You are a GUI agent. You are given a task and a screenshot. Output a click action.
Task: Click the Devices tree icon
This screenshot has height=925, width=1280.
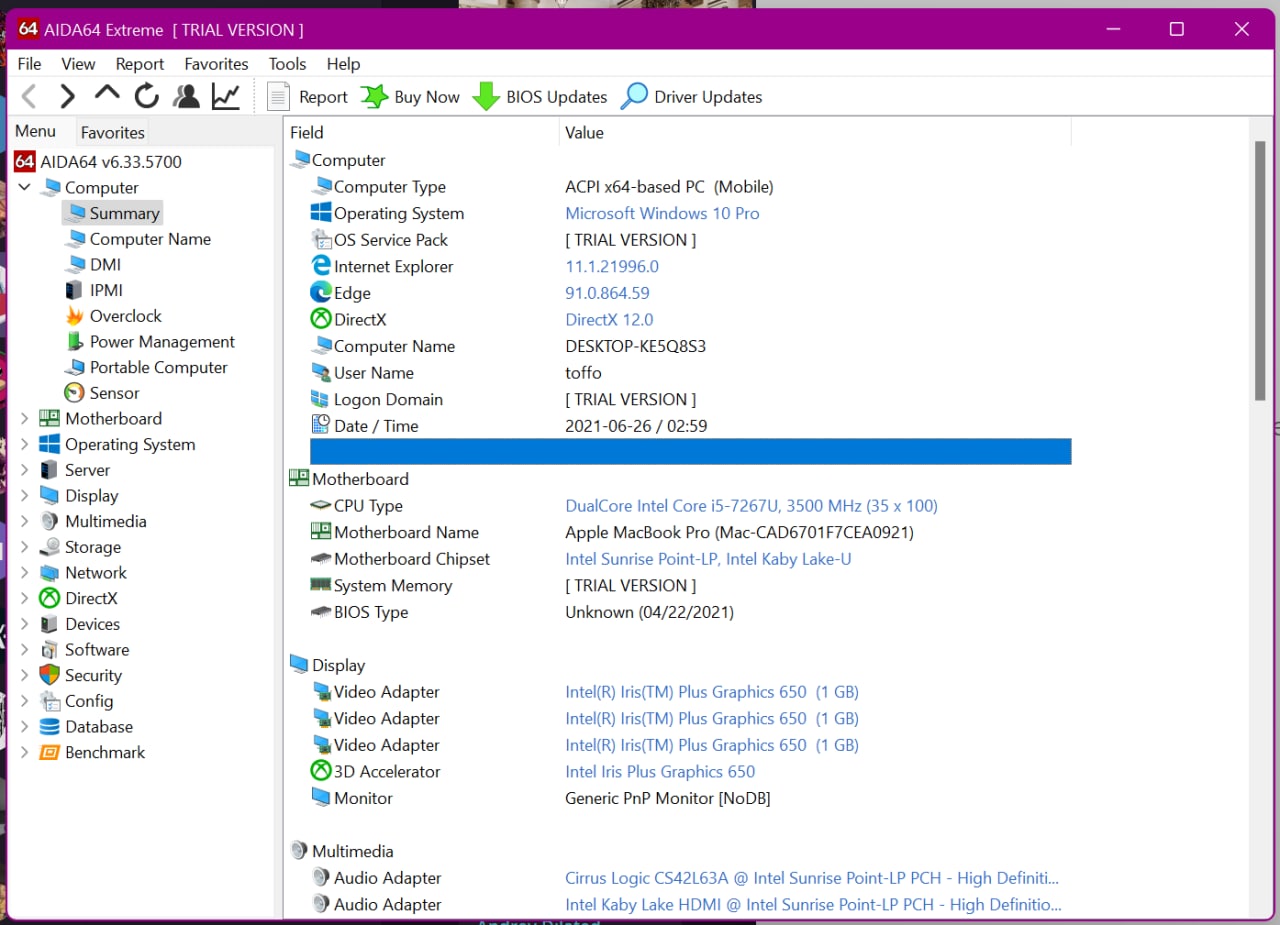tap(49, 624)
